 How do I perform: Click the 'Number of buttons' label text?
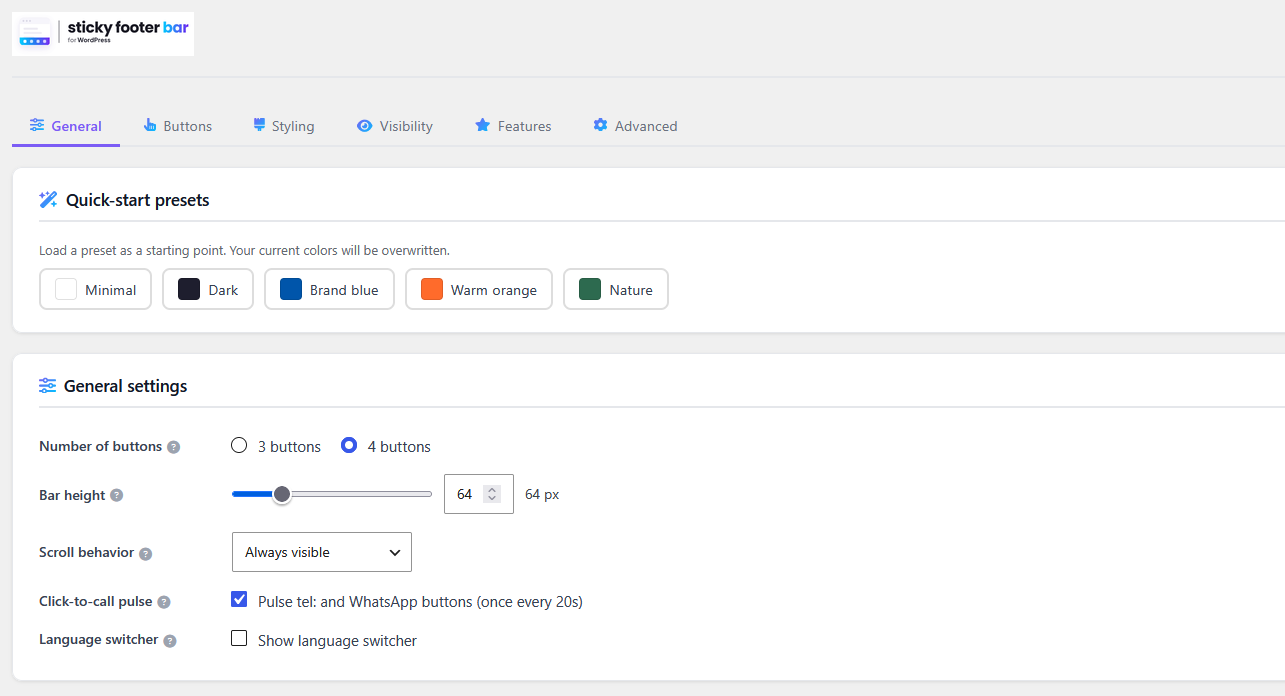pyautogui.click(x=100, y=446)
